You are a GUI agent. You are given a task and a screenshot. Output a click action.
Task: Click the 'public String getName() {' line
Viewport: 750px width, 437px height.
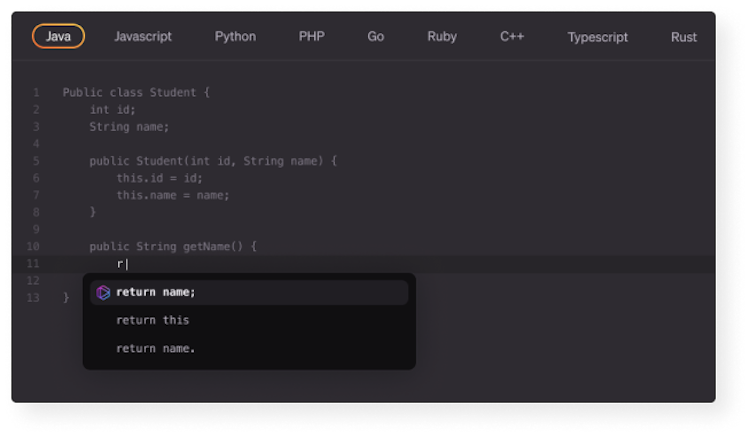pyautogui.click(x=173, y=246)
